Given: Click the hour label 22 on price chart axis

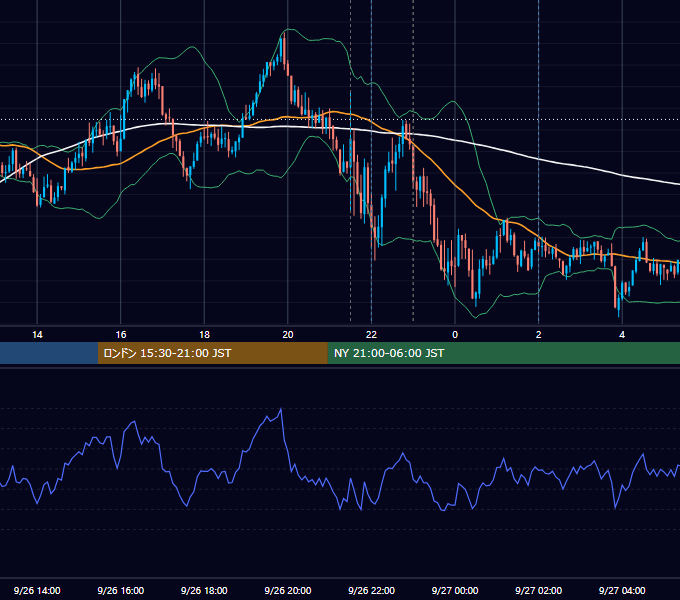Looking at the screenshot, I should click(x=371, y=335).
